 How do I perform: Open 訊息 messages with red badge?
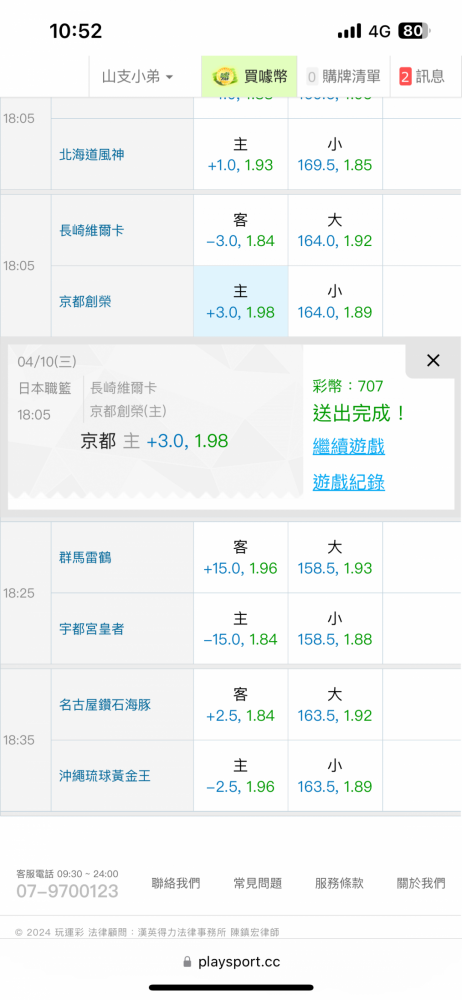pyautogui.click(x=422, y=77)
